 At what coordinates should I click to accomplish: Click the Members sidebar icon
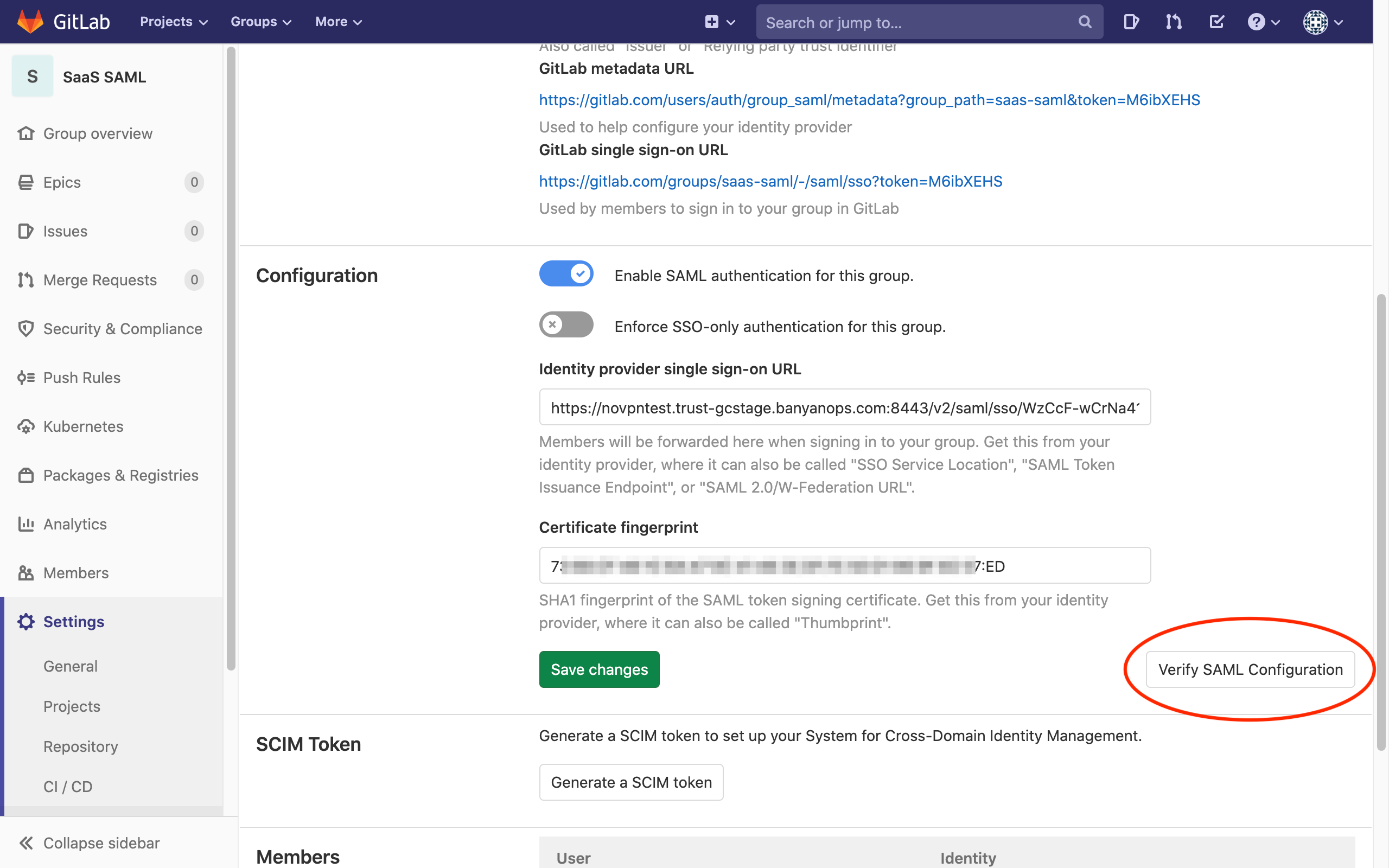26,572
